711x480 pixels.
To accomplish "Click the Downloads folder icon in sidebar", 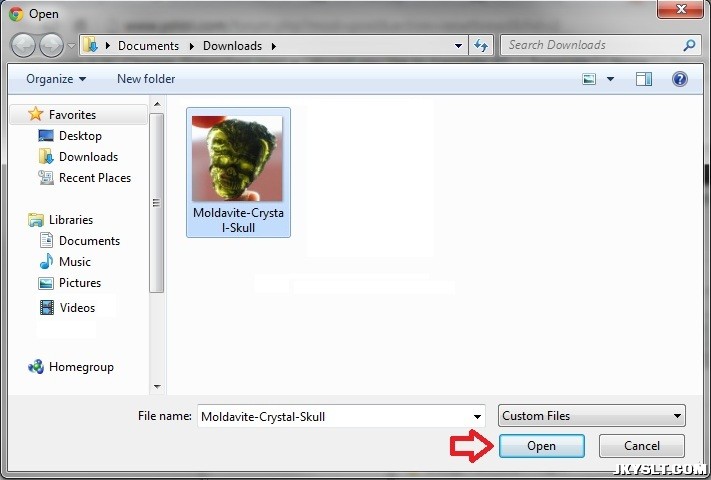I will pyautogui.click(x=46, y=157).
